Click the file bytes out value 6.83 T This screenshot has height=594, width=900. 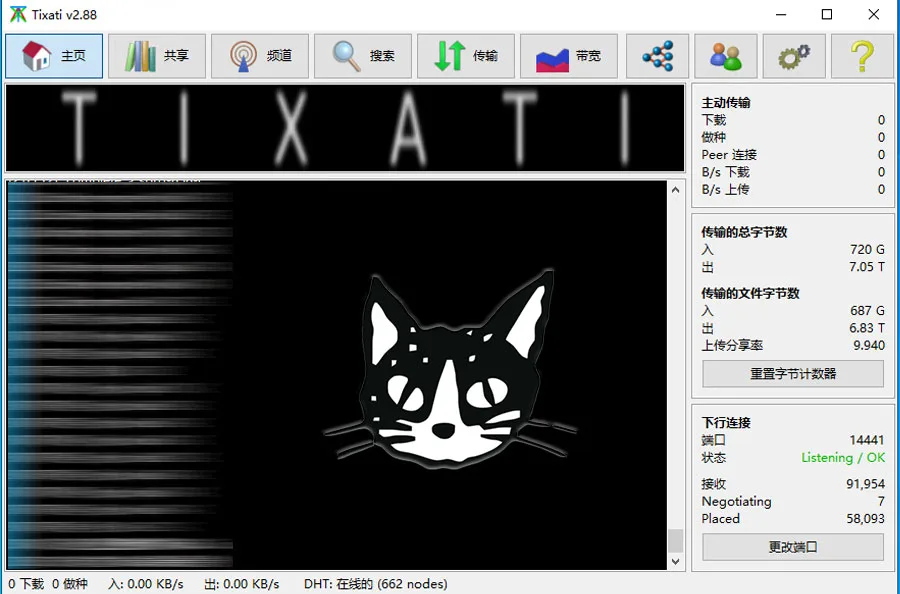867,328
